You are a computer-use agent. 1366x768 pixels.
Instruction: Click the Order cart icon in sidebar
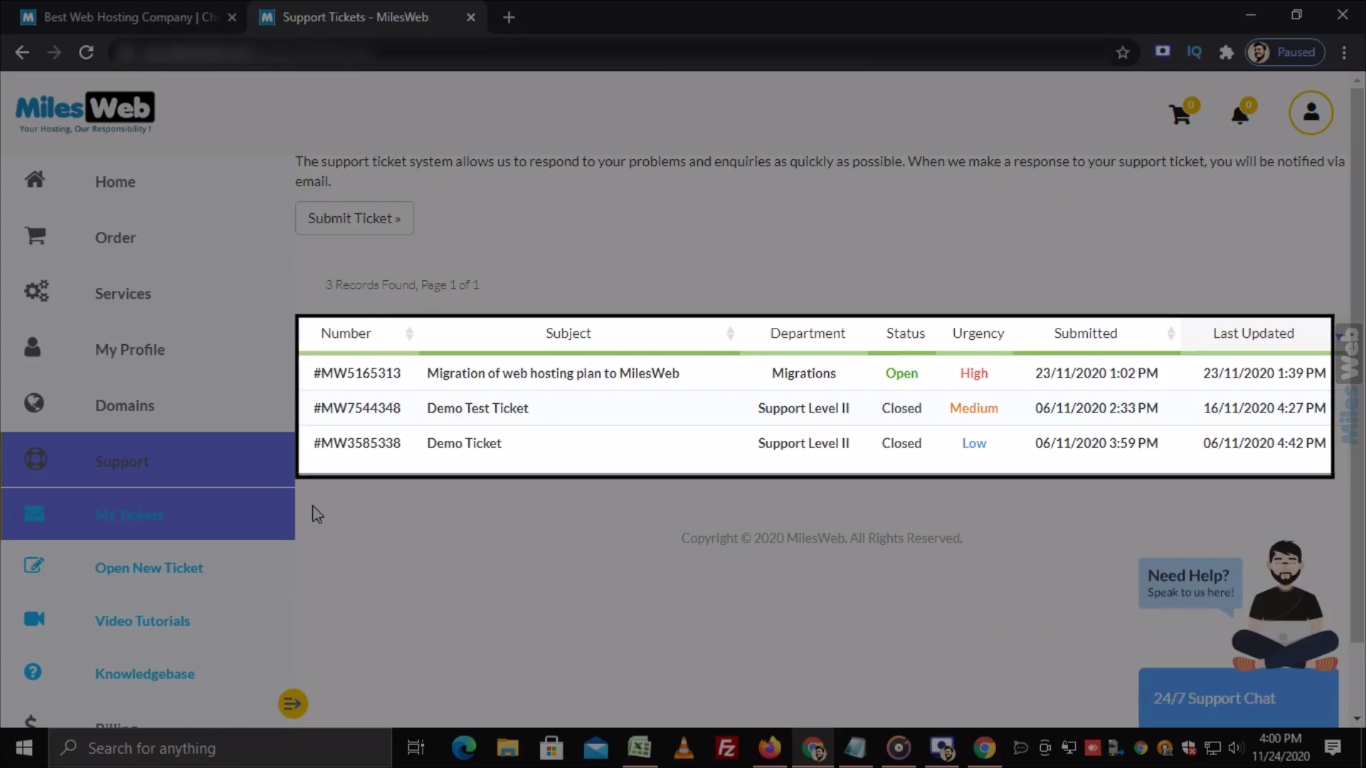coord(35,236)
